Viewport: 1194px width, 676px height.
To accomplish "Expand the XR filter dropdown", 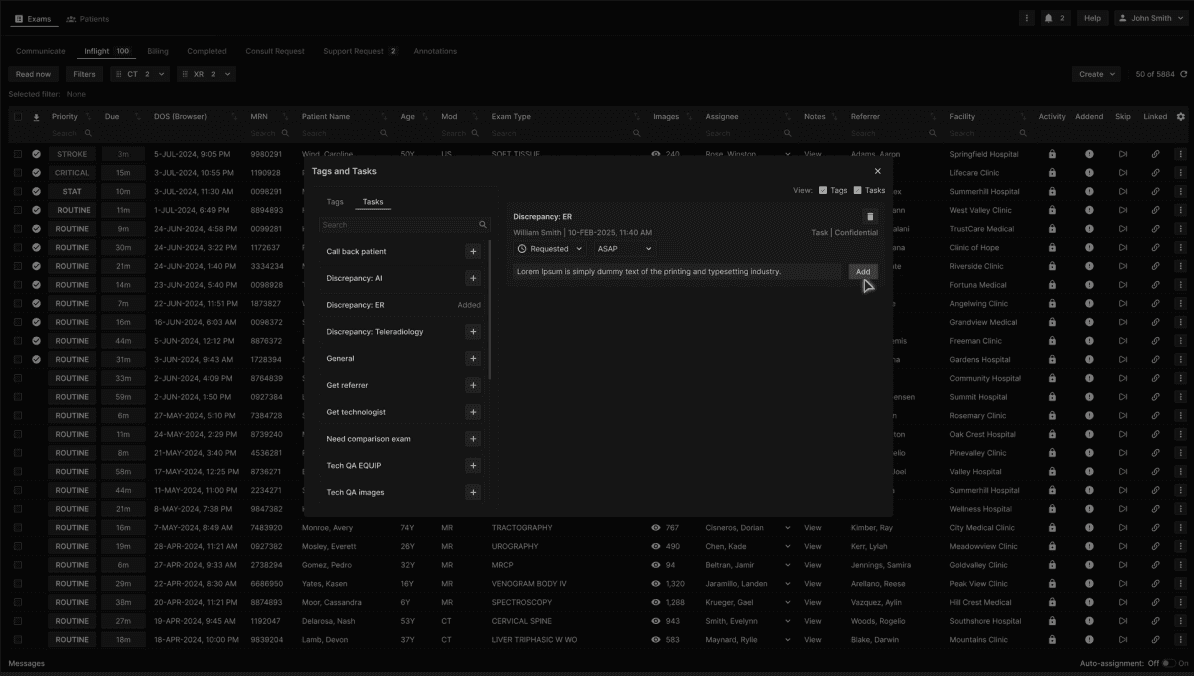I will click(227, 74).
